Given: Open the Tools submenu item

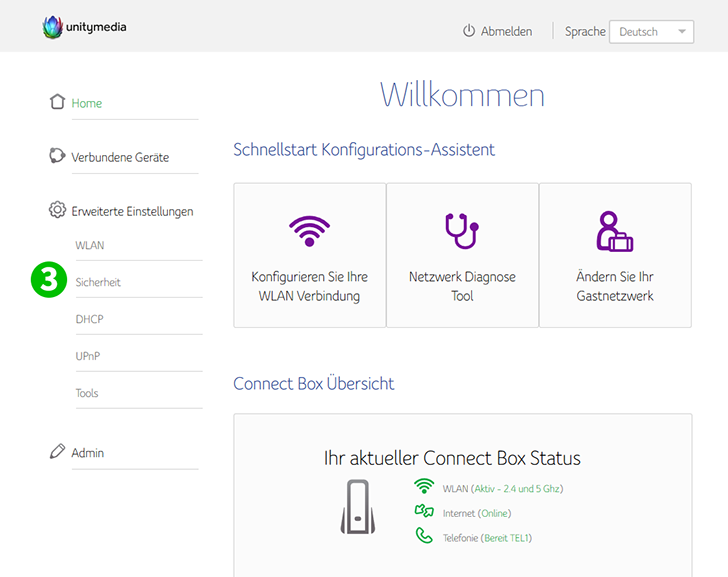Looking at the screenshot, I should [87, 393].
